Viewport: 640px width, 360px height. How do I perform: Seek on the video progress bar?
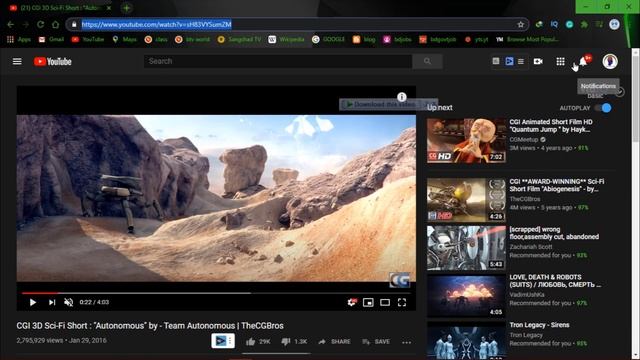(216, 293)
